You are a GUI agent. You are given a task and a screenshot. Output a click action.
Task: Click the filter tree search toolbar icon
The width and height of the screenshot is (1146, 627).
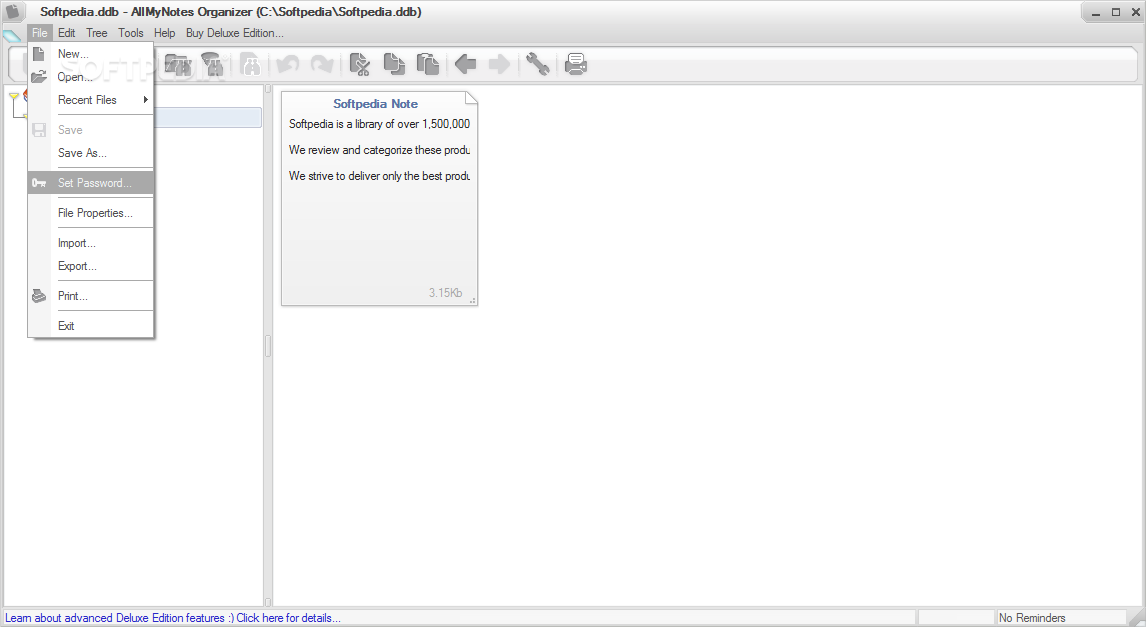pyautogui.click(x=213, y=64)
